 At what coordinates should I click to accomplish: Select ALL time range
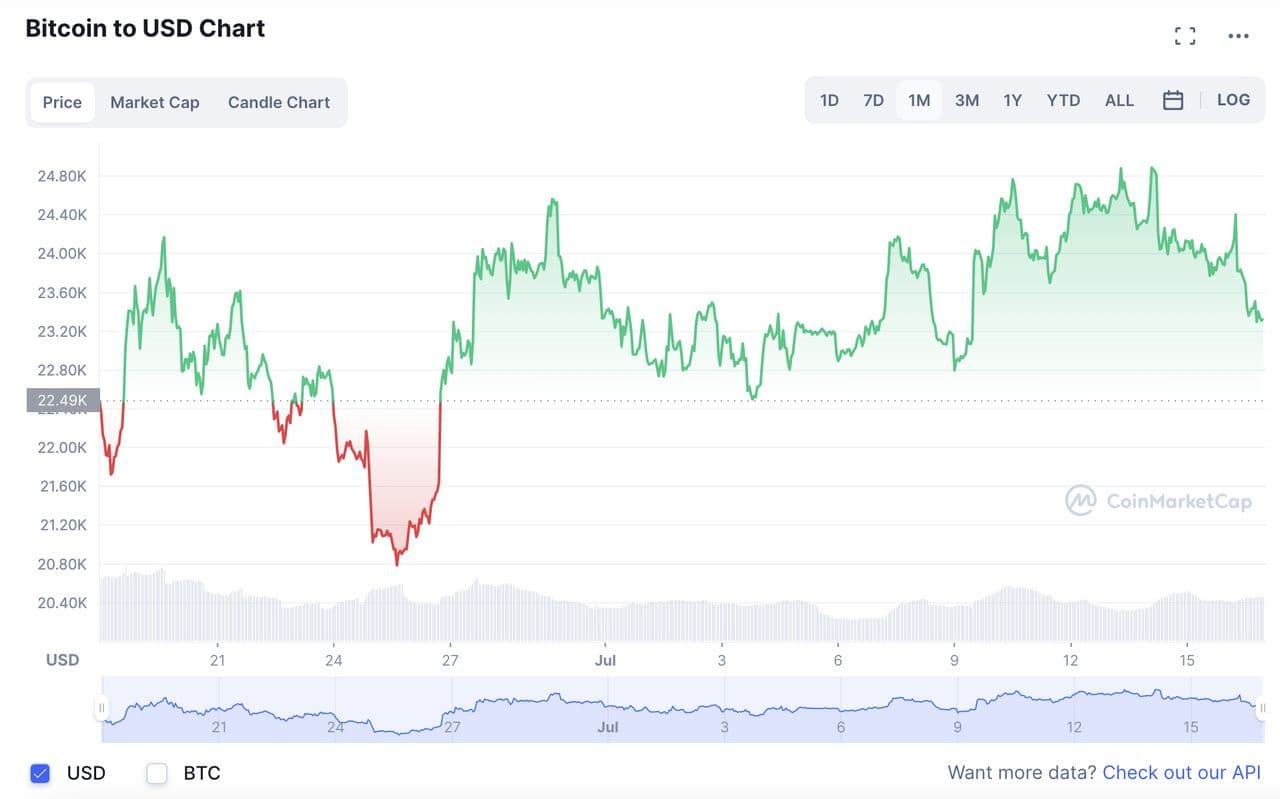tap(1119, 100)
